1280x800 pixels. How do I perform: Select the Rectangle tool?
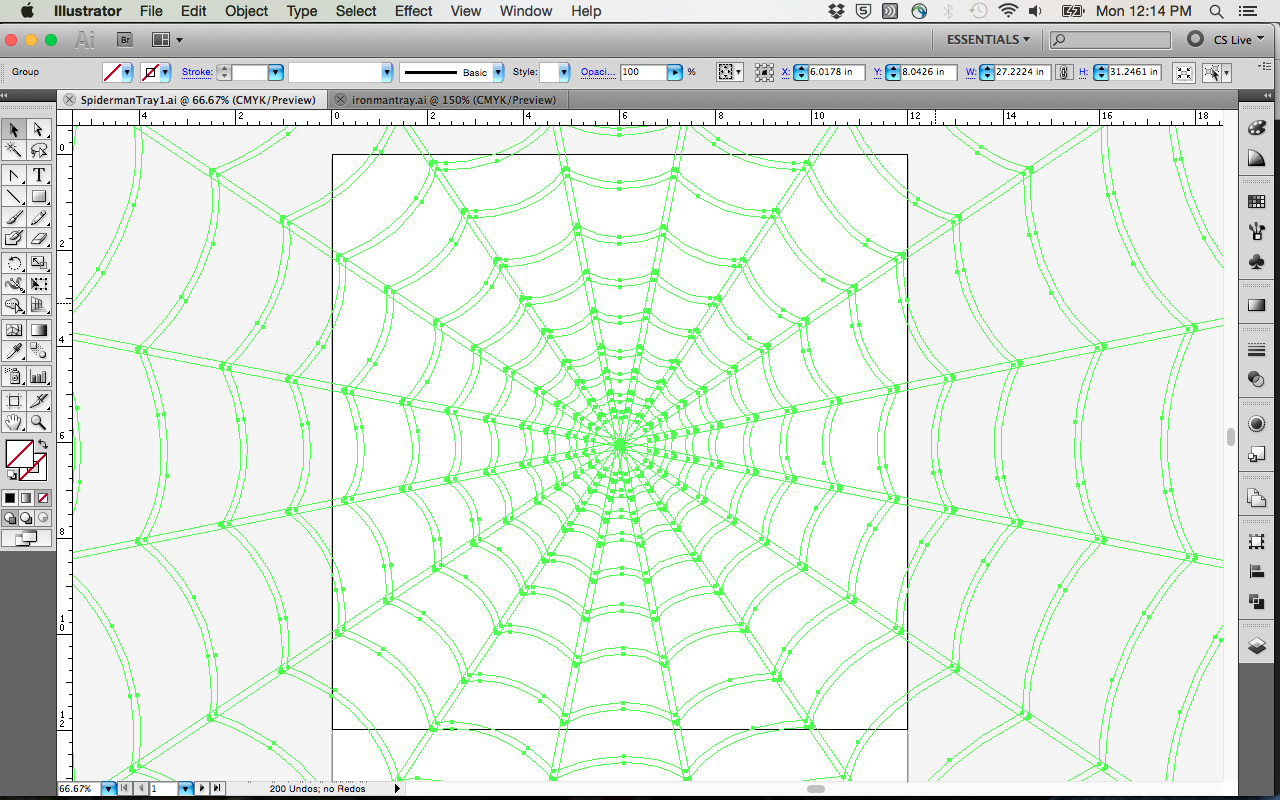click(x=39, y=196)
